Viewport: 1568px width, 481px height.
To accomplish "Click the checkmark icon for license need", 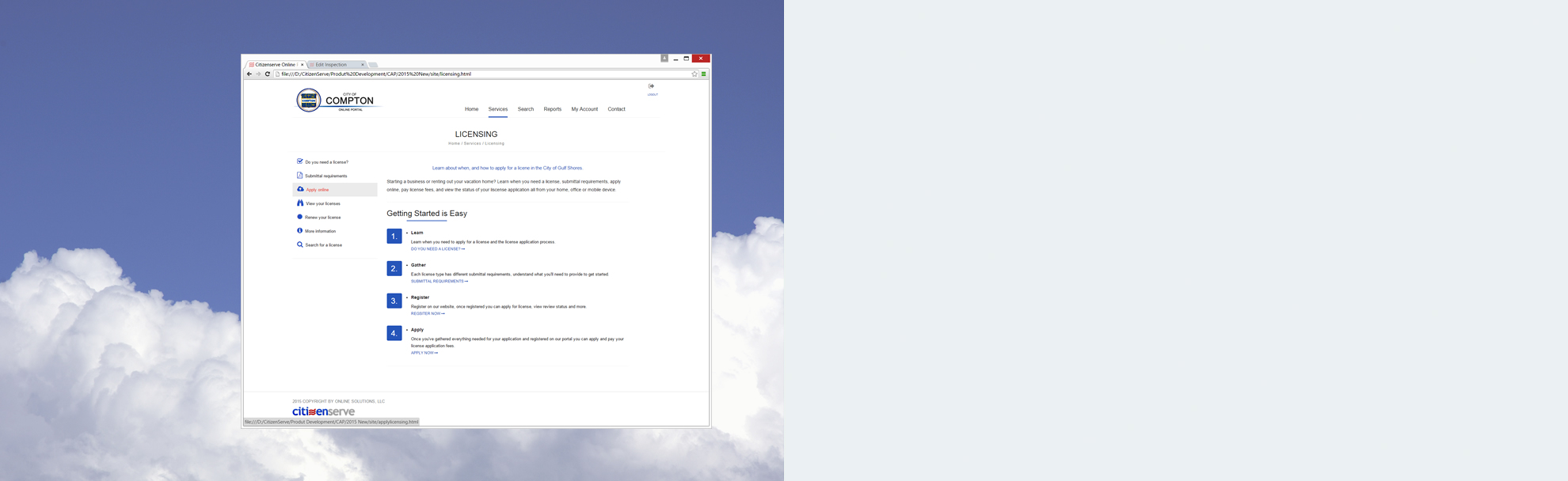I will pyautogui.click(x=299, y=161).
